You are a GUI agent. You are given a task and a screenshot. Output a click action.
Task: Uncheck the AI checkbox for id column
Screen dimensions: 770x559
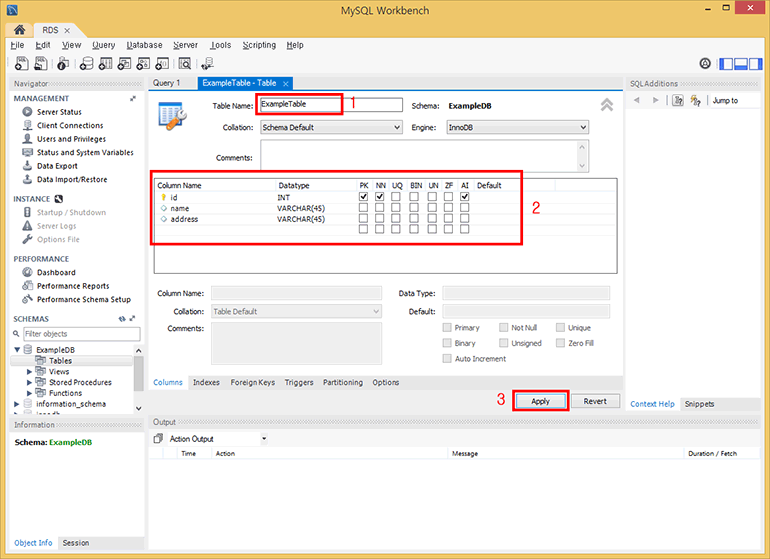(x=465, y=197)
